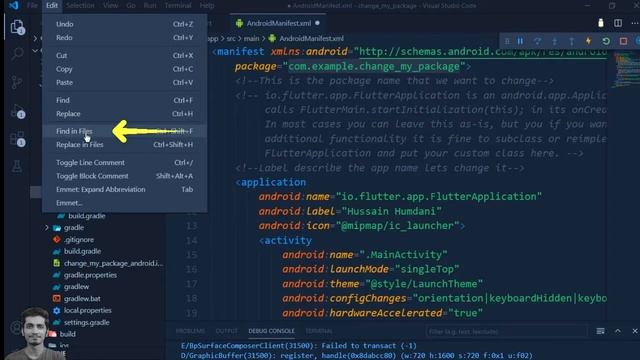640x360 pixels.
Task: Choose Cut in the Edit menu
Action: click(x=124, y=56)
